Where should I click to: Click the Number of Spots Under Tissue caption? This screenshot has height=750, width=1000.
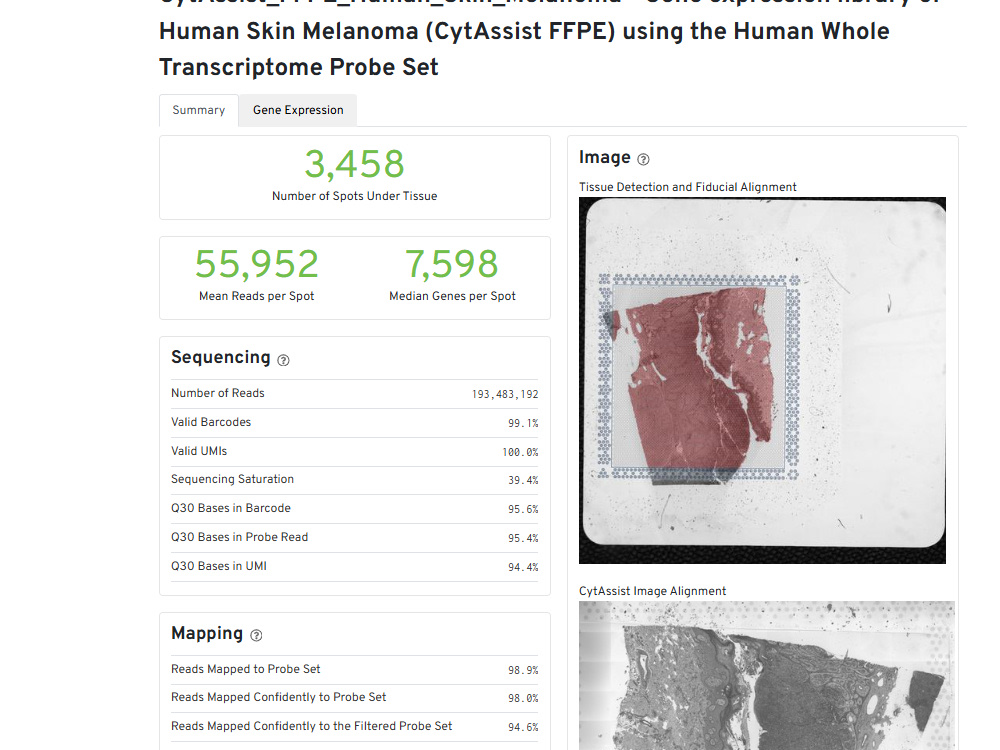(x=355, y=196)
